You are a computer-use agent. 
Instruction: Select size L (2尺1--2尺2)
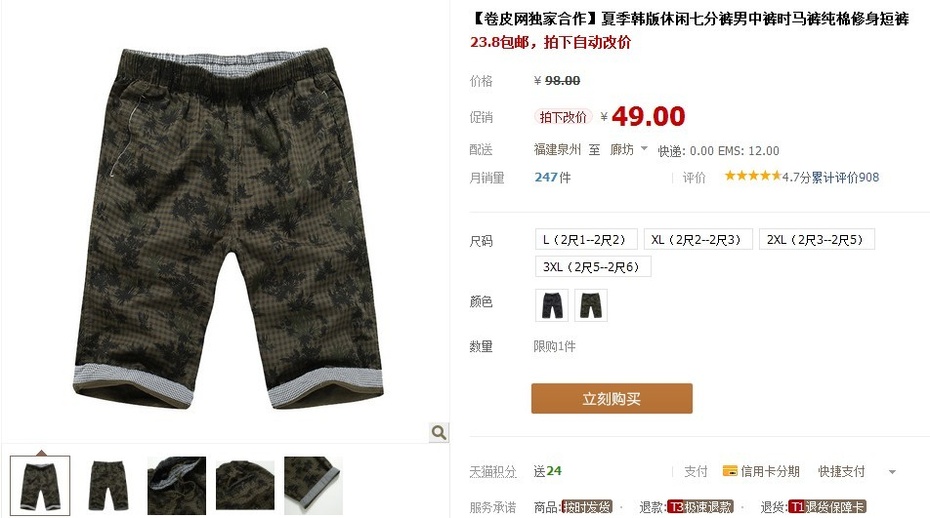[x=586, y=240]
